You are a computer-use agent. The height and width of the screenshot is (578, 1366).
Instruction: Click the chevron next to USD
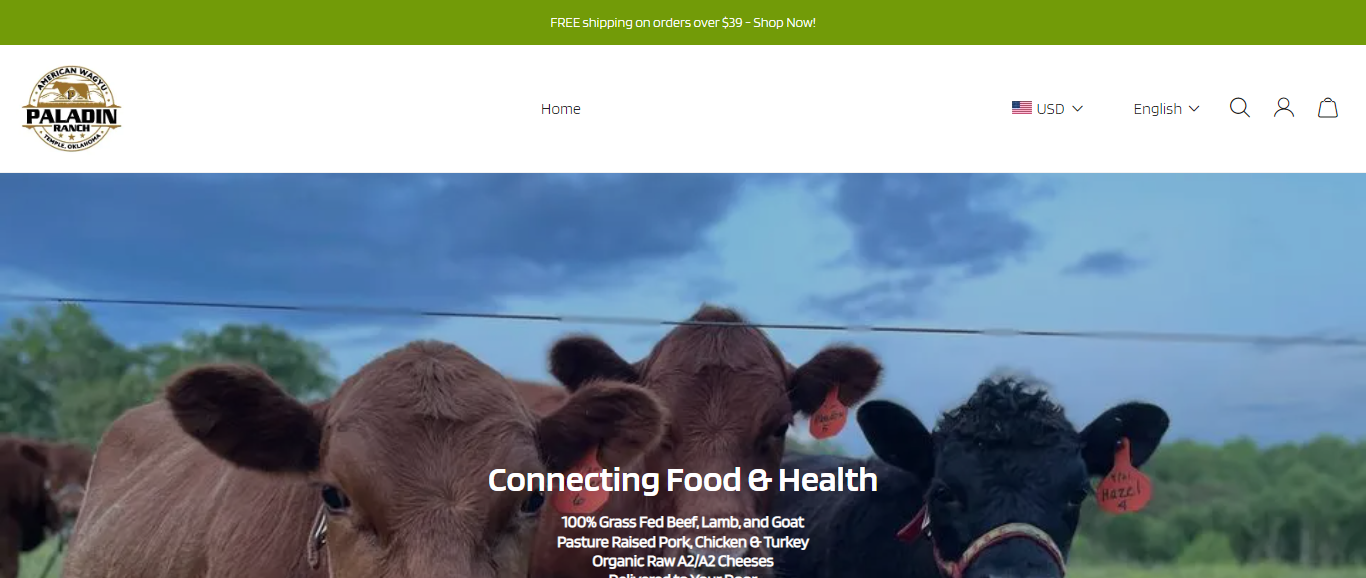point(1077,109)
